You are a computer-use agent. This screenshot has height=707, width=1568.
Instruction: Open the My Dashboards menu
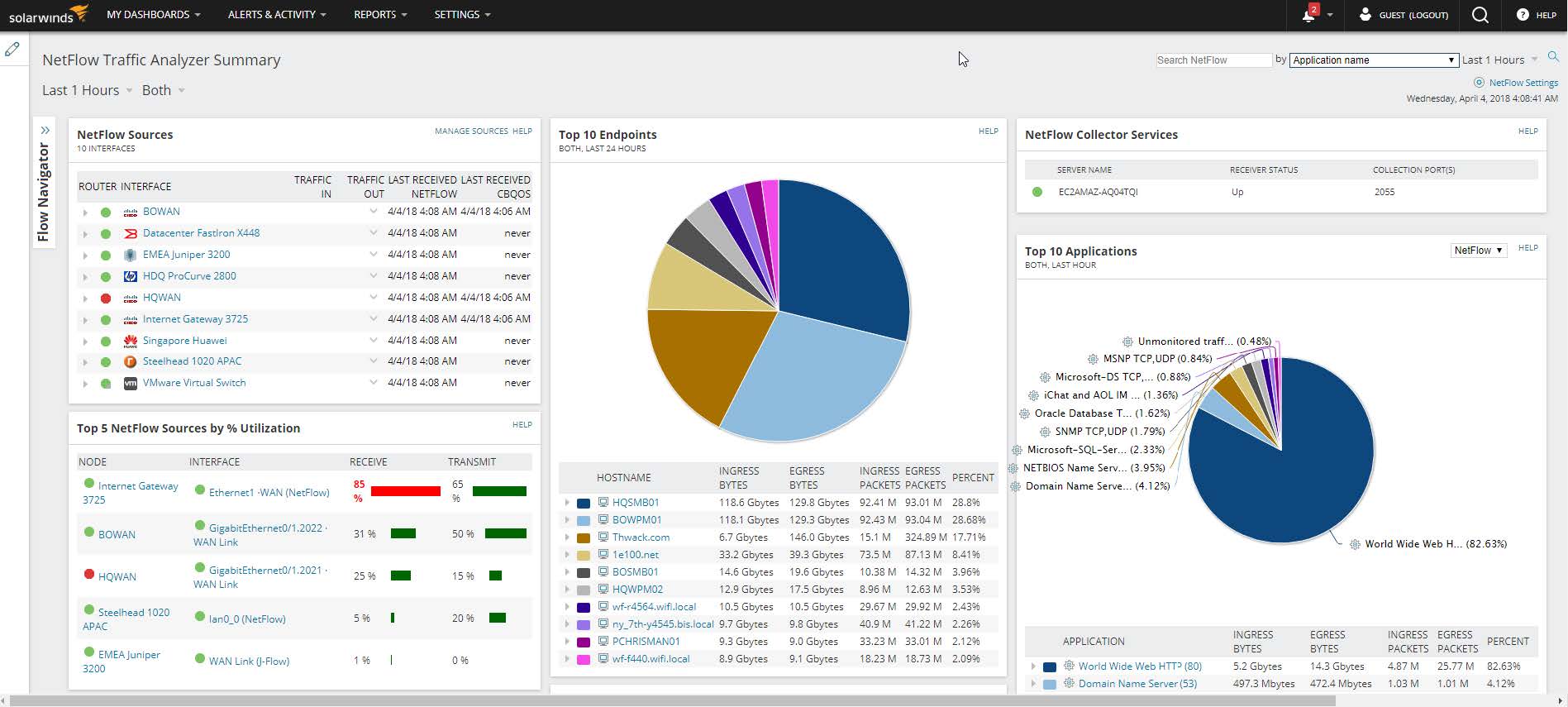click(154, 15)
